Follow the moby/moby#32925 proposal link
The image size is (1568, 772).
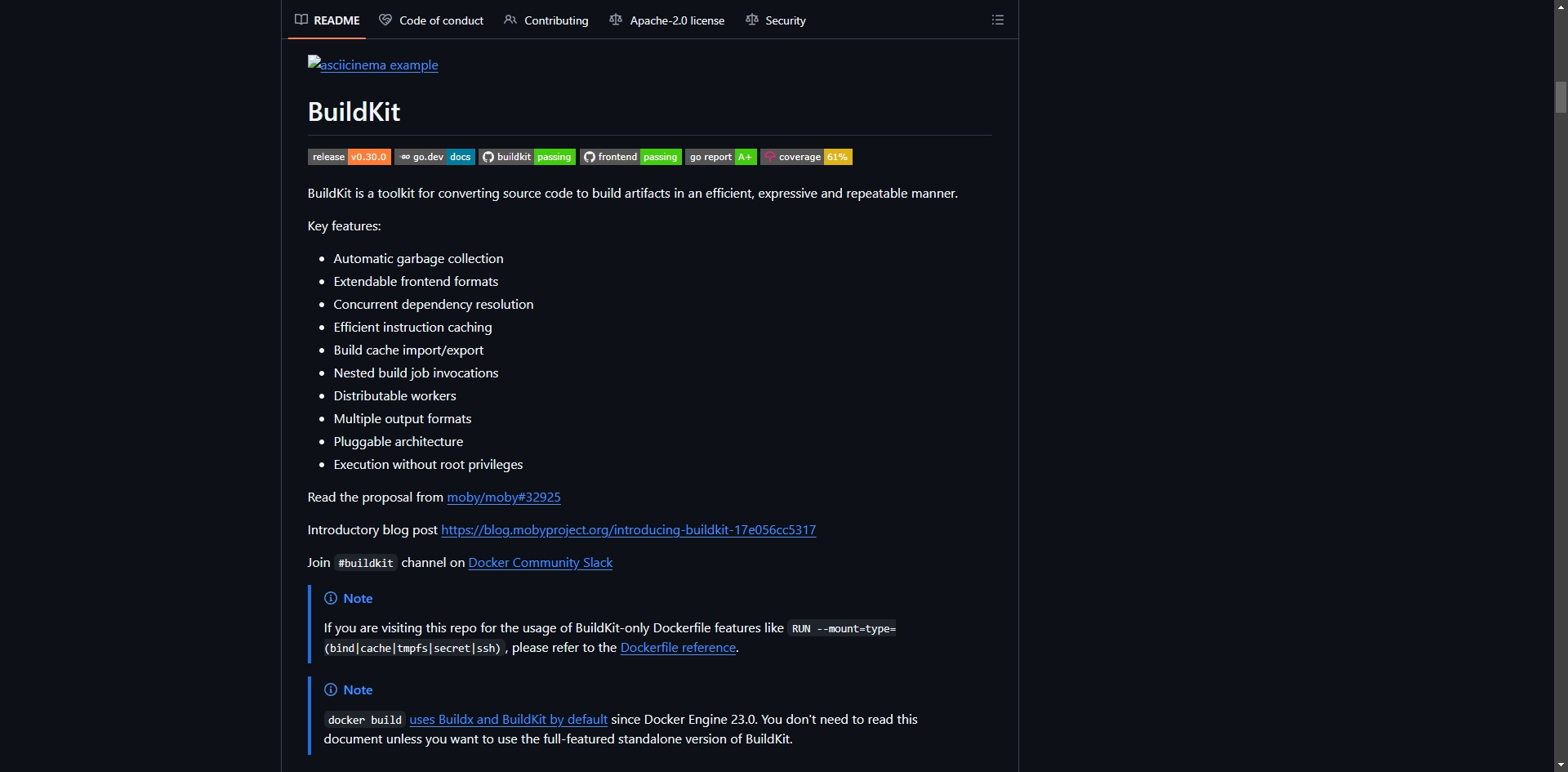(504, 497)
